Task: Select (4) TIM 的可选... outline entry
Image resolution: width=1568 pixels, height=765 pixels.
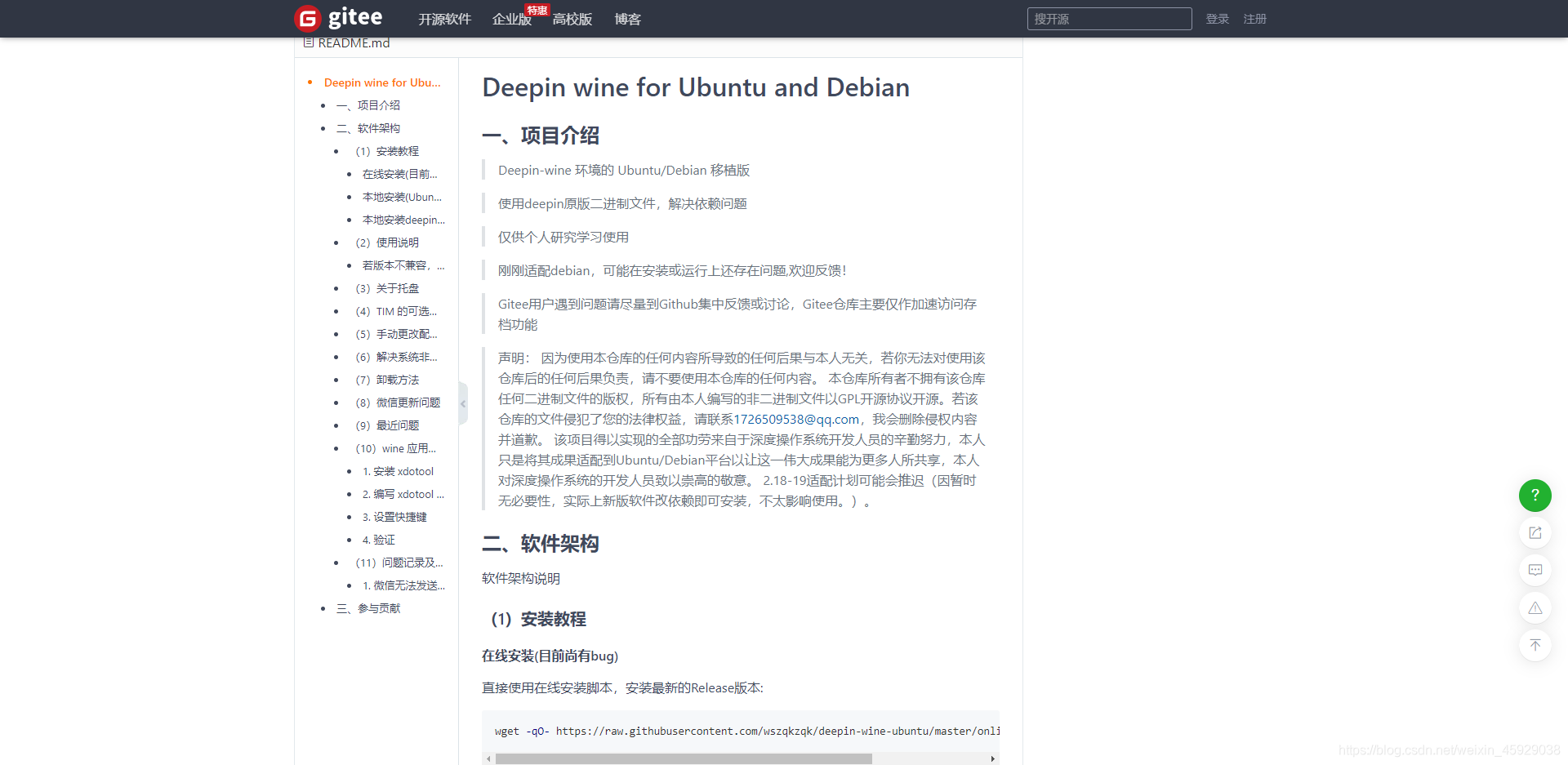Action: [396, 311]
